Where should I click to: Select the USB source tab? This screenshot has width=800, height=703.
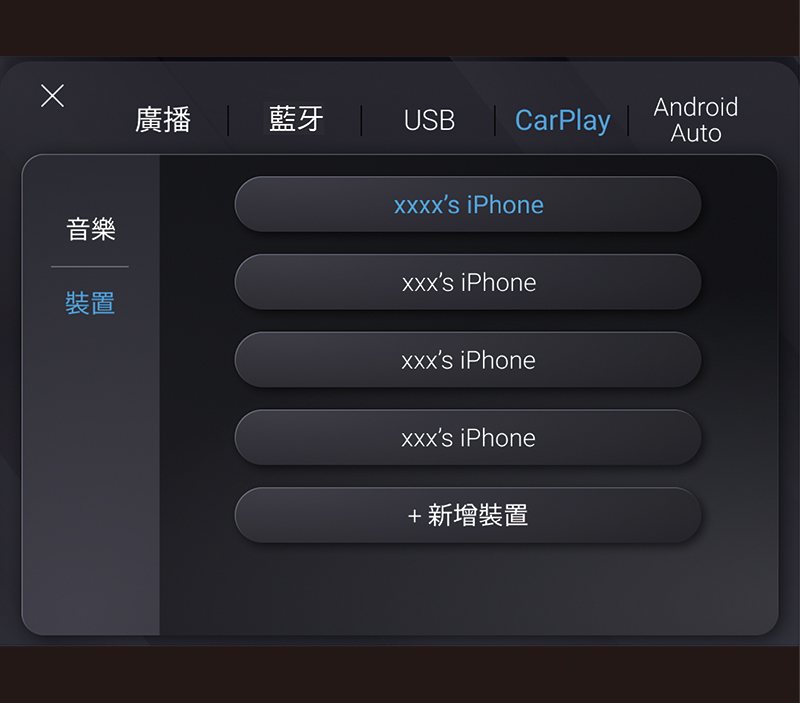coord(429,120)
